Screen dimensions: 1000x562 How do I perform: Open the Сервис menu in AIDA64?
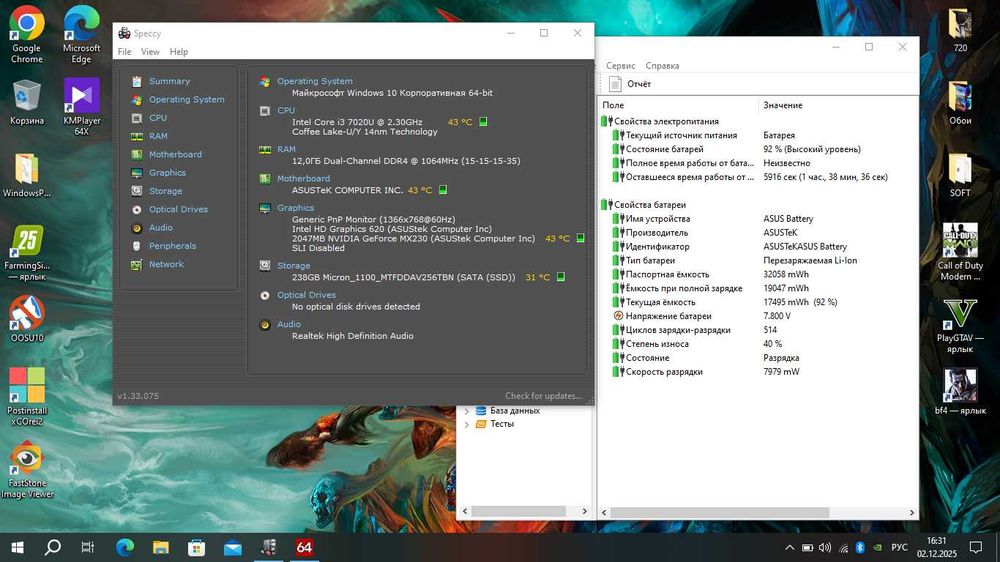click(x=621, y=66)
